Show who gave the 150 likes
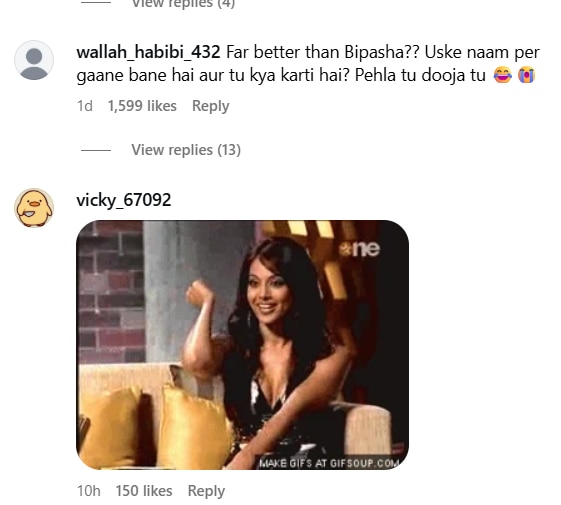This screenshot has width=561, height=505. coord(143,491)
